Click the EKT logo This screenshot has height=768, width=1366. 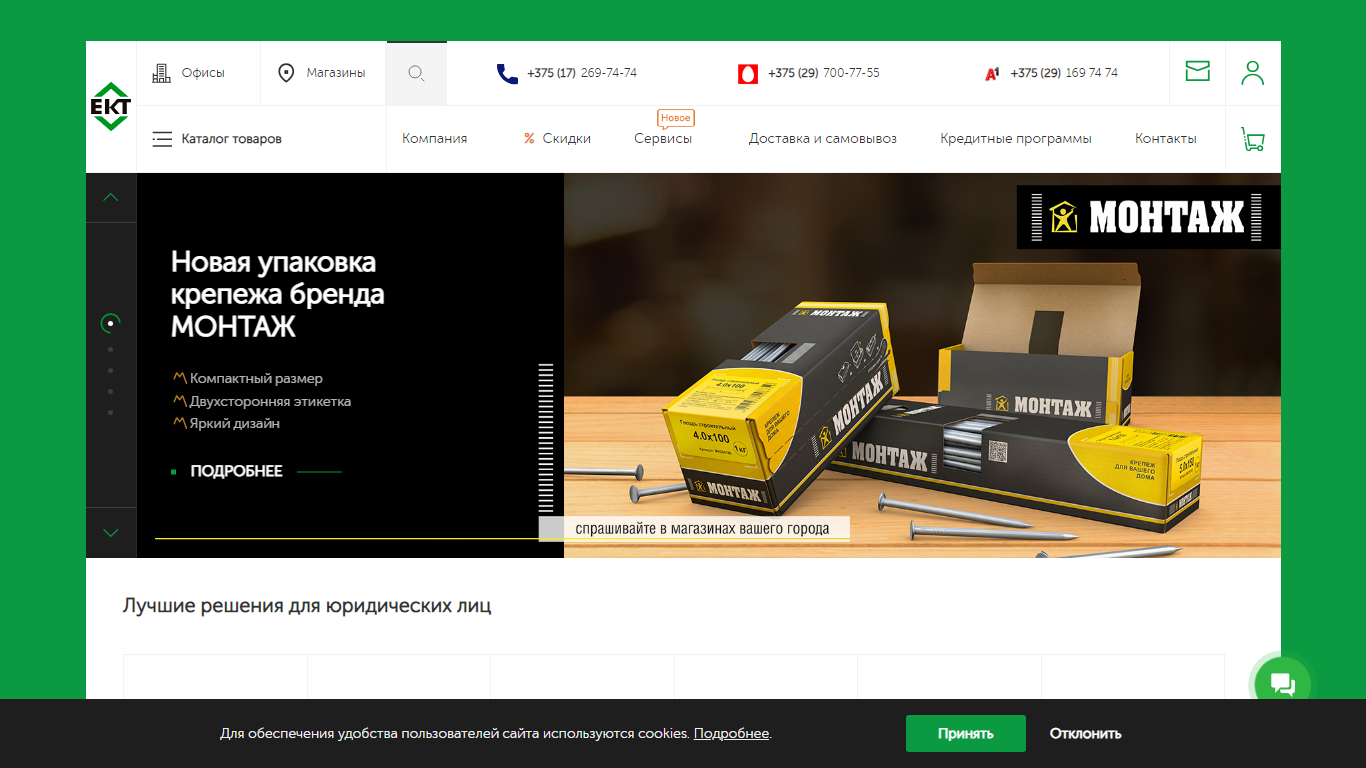tap(111, 107)
